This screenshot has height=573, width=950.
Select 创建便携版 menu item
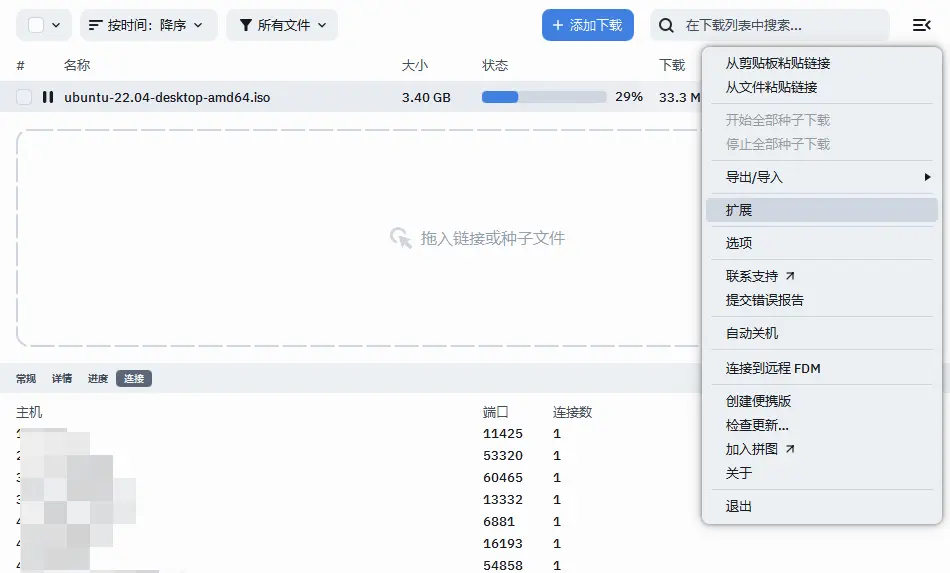click(822, 401)
